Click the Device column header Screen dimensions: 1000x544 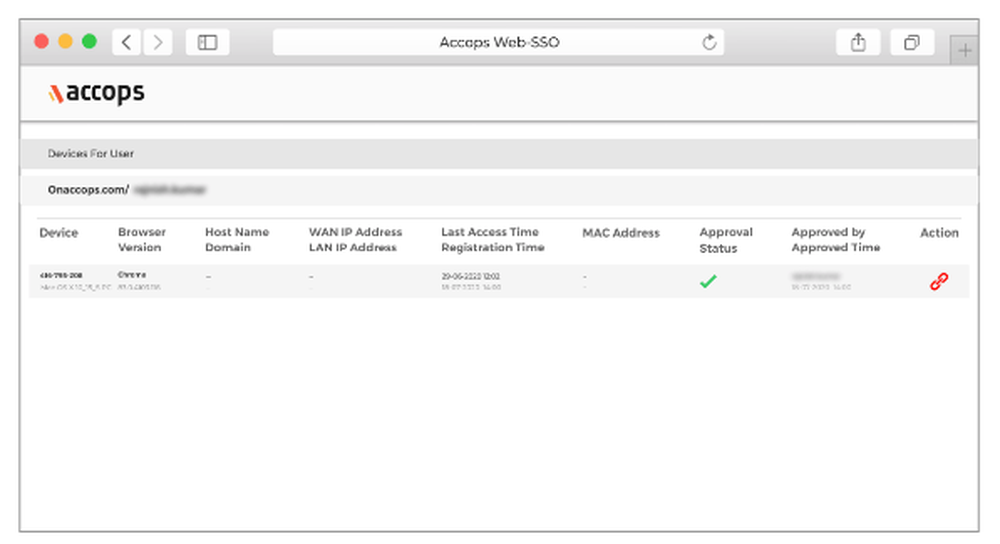click(x=59, y=233)
